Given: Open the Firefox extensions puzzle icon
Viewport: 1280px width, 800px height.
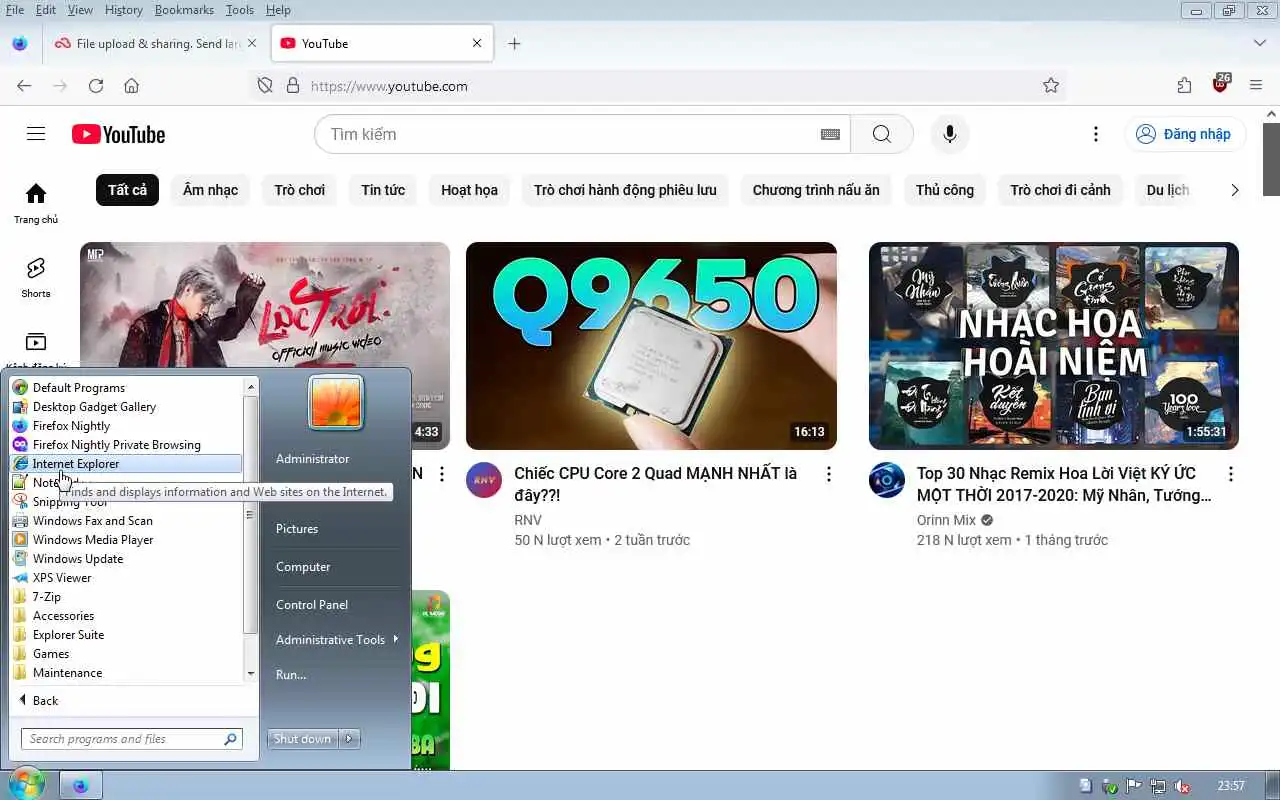Looking at the screenshot, I should point(1184,86).
